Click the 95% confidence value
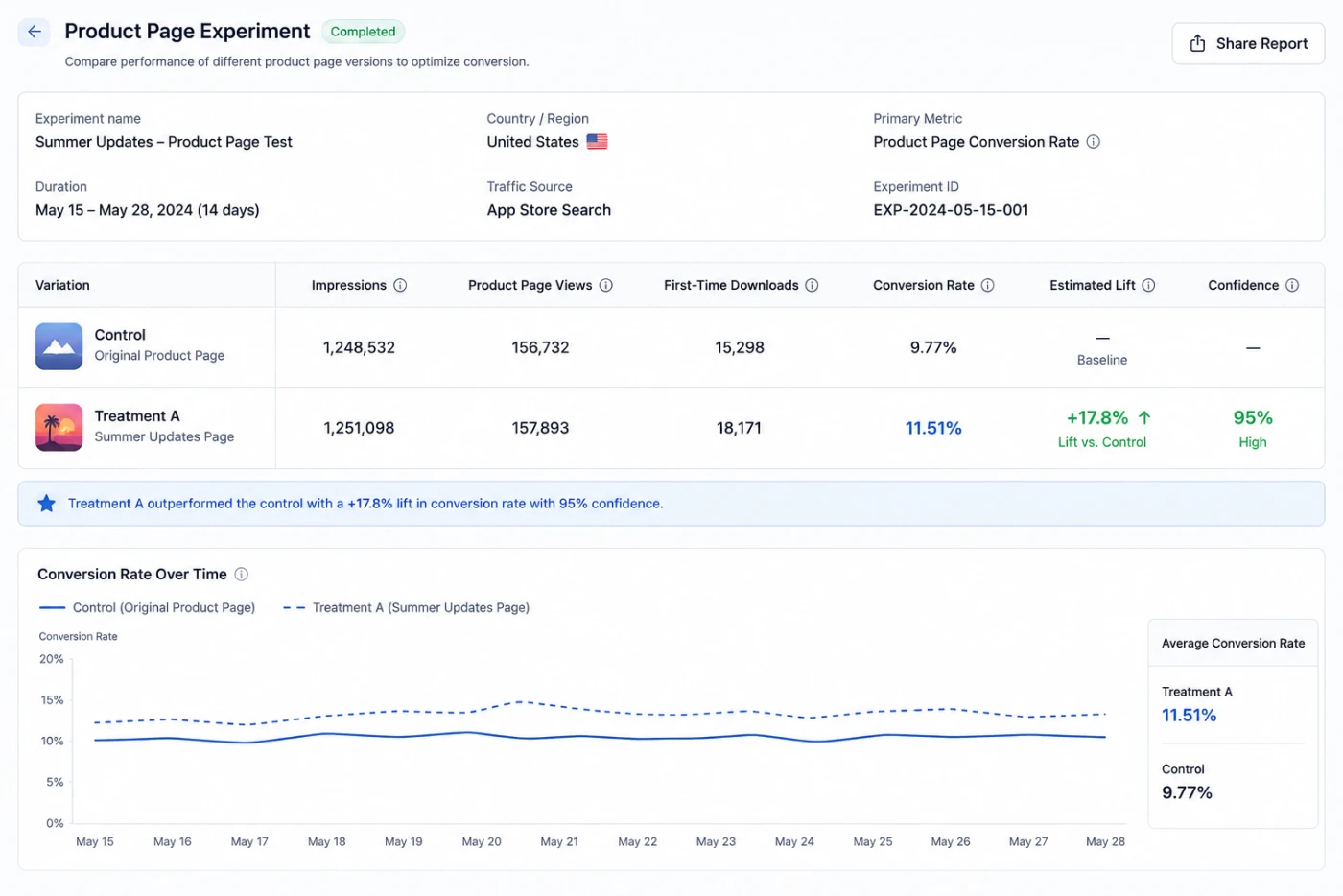Viewport: 1343px width, 896px height. [1253, 417]
